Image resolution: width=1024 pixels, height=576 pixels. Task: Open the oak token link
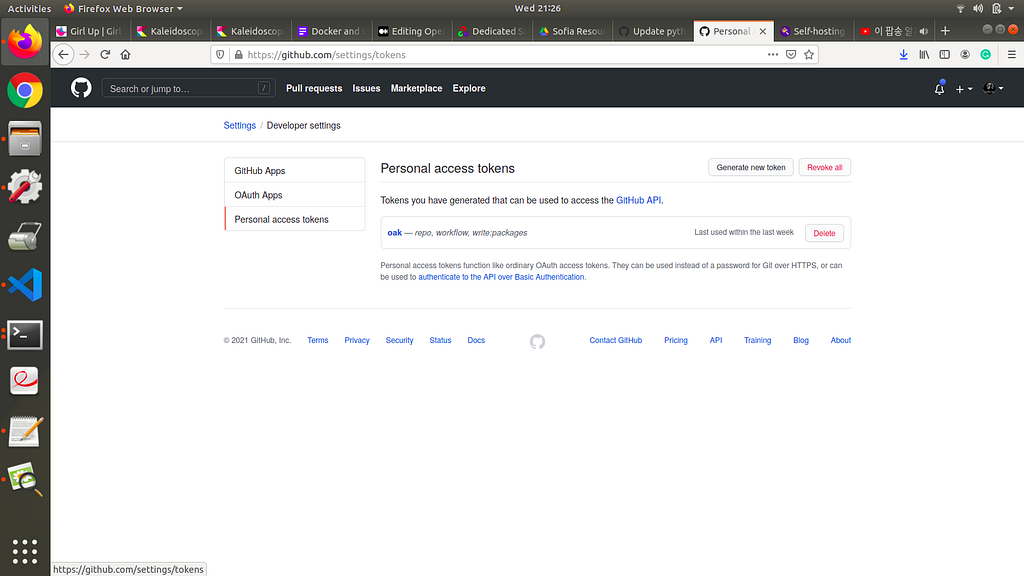[x=394, y=232]
